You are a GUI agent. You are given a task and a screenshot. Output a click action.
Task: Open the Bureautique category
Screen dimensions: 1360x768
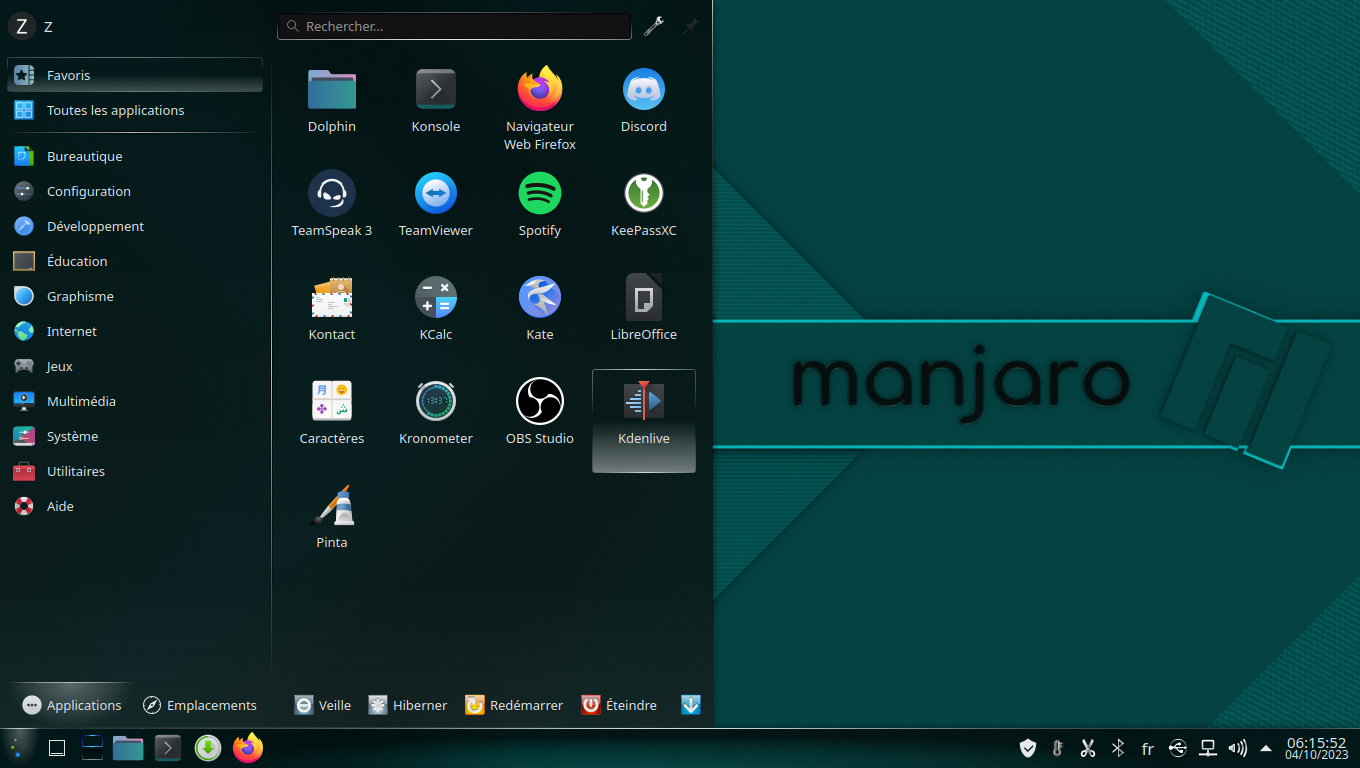135,156
